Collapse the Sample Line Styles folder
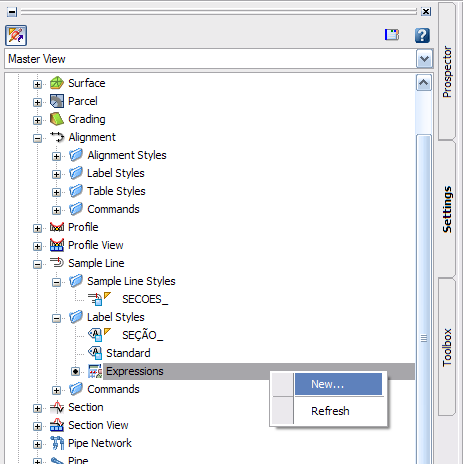 point(57,282)
